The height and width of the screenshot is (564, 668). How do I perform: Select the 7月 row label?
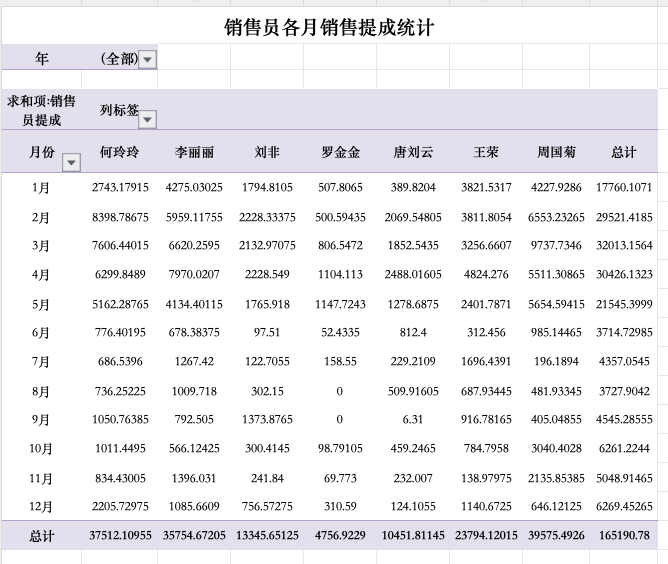pos(41,362)
